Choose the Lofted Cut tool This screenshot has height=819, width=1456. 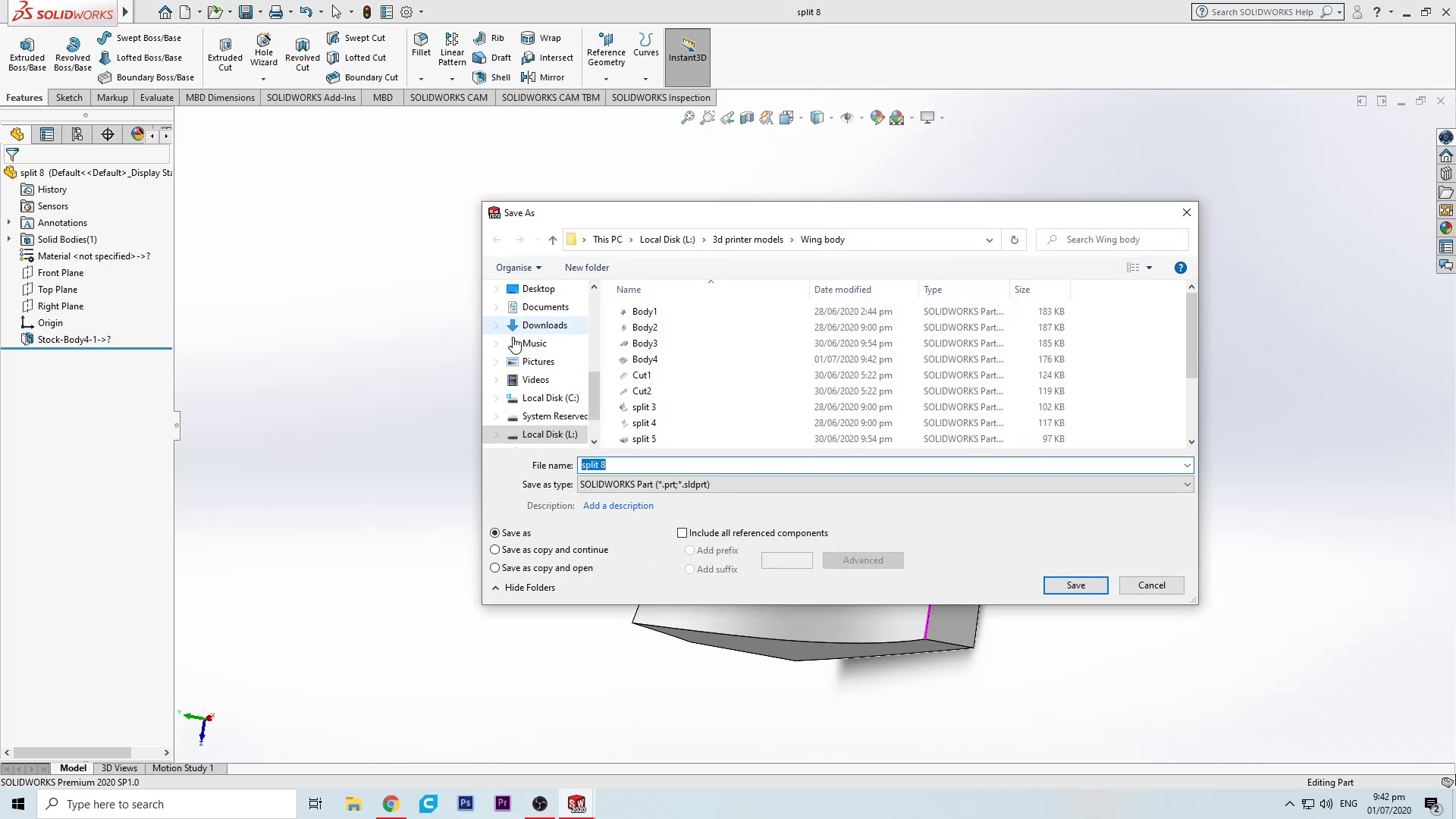tap(356, 58)
